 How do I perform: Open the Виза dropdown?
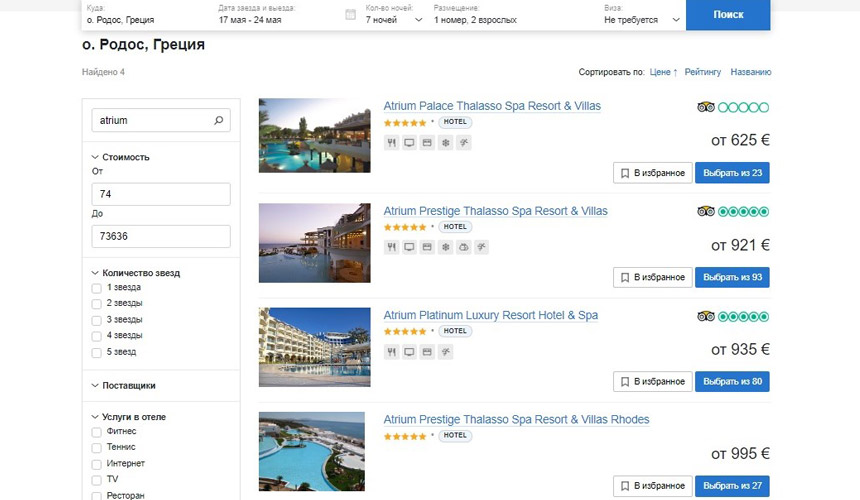tap(642, 20)
